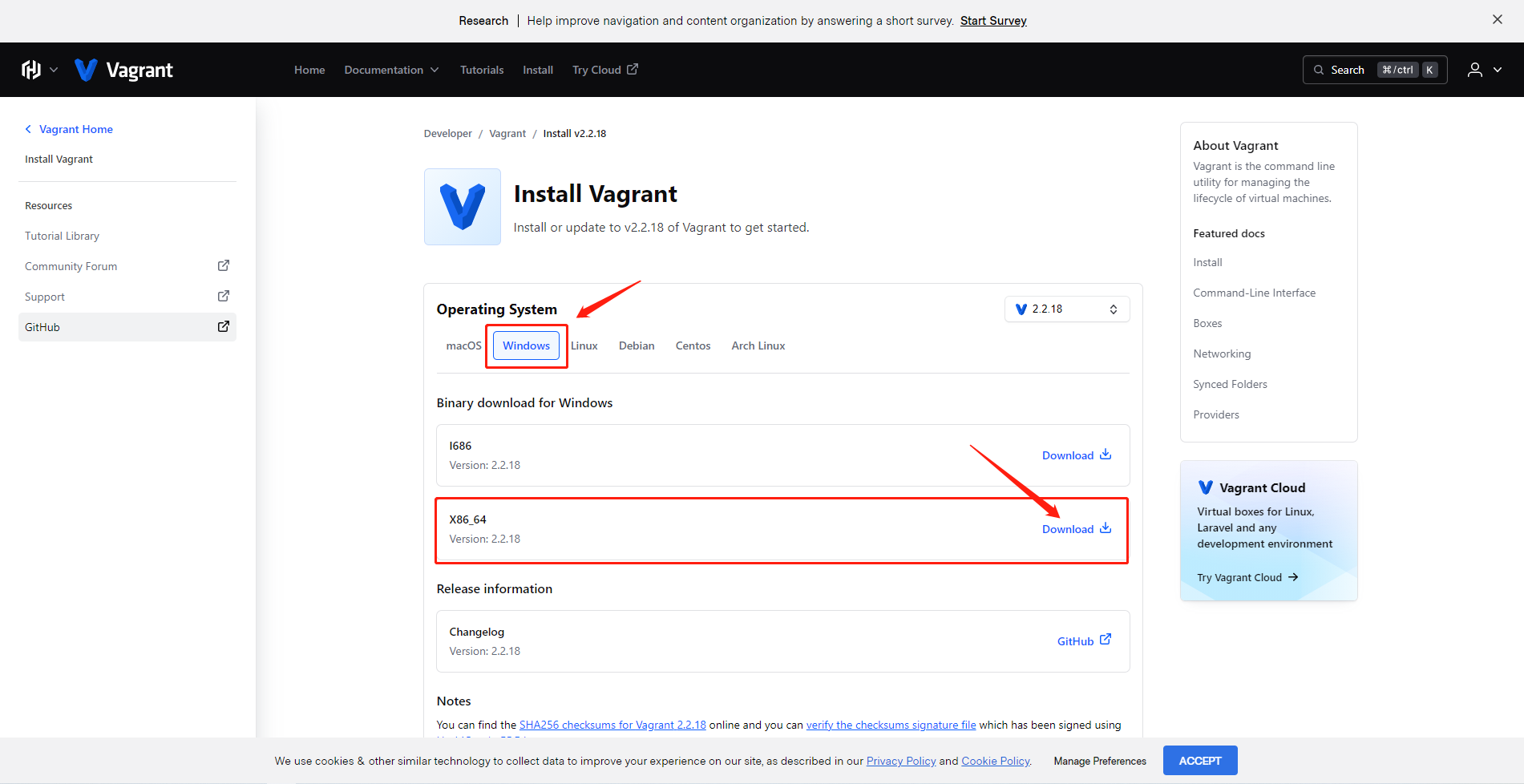The width and height of the screenshot is (1524, 784).
Task: Click the Vagrant logo in the header
Action: point(124,70)
